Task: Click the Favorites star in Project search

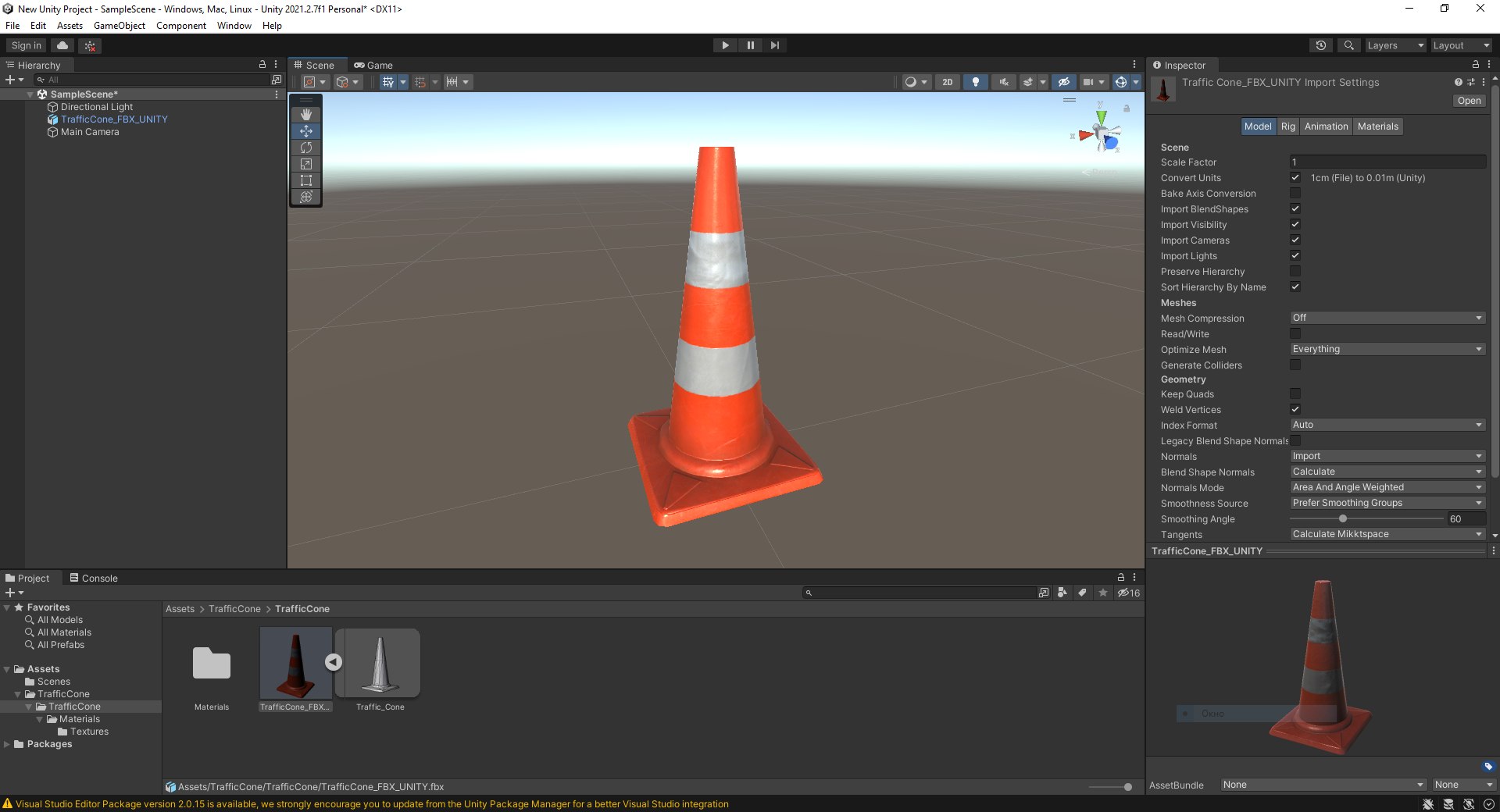Action: click(x=1102, y=593)
